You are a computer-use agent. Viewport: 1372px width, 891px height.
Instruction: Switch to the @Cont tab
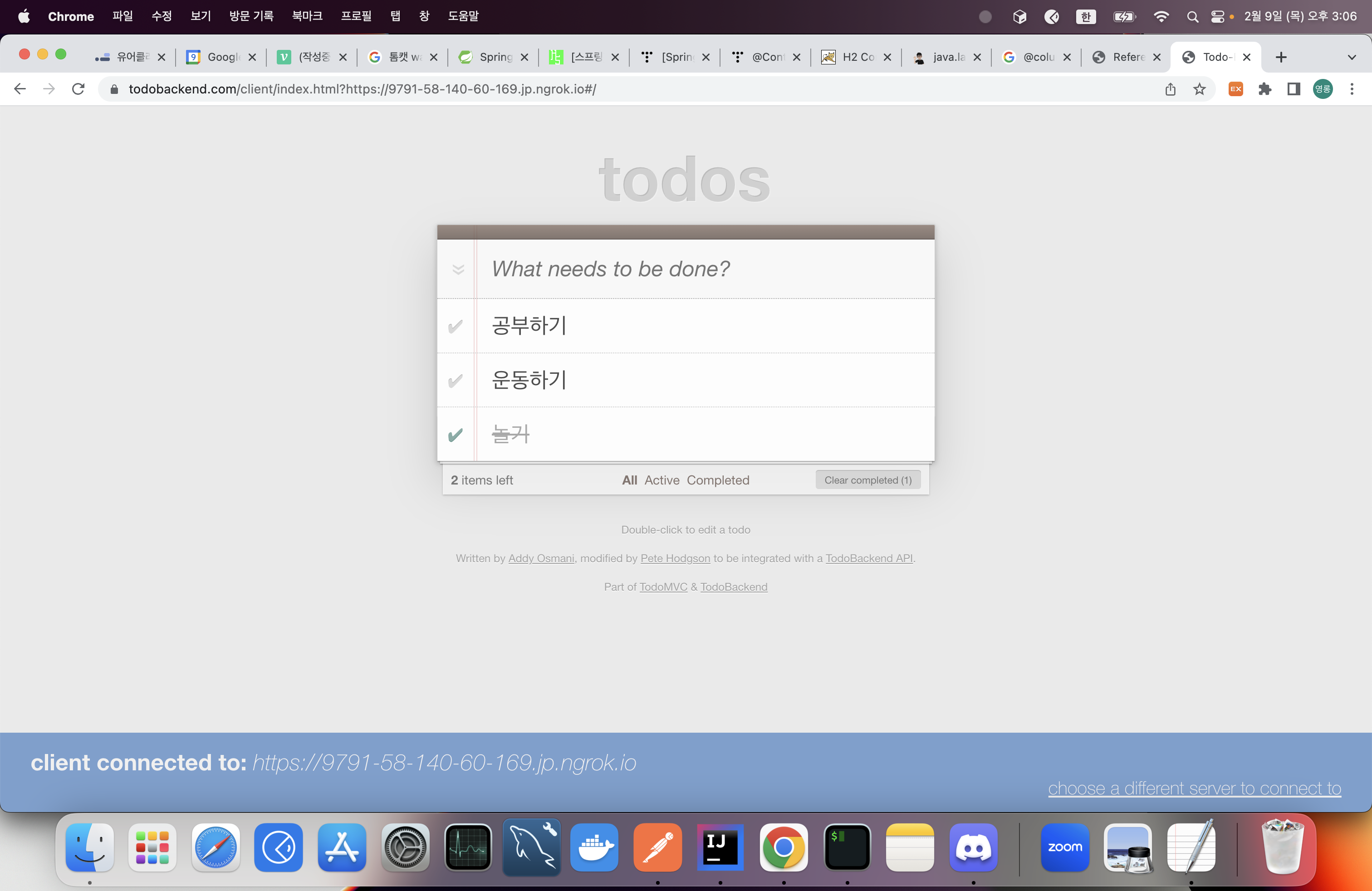coord(765,56)
